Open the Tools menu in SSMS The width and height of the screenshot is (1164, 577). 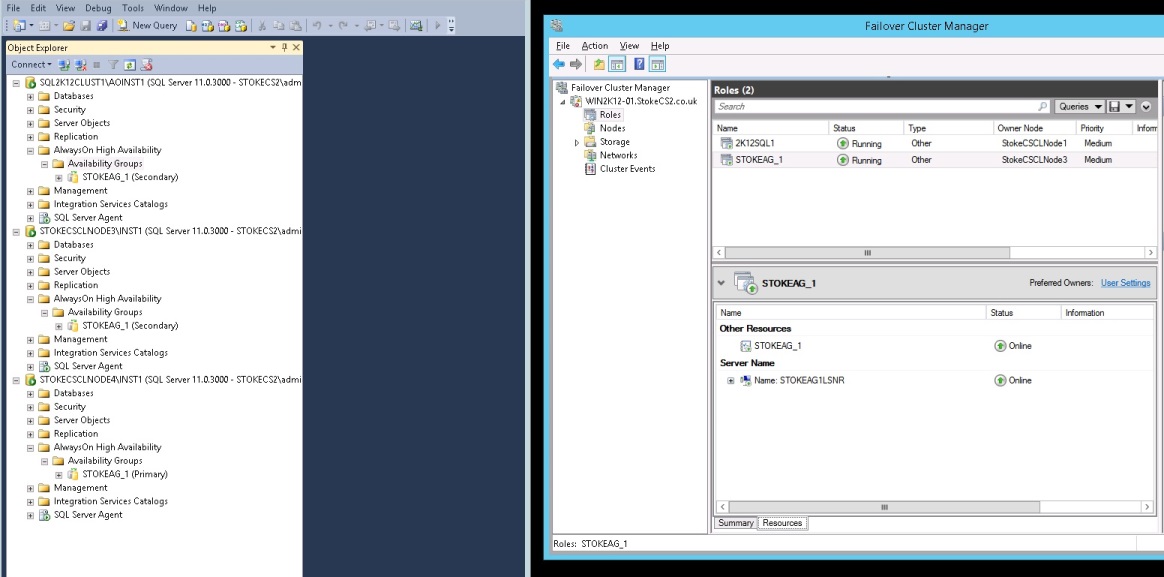(x=133, y=8)
